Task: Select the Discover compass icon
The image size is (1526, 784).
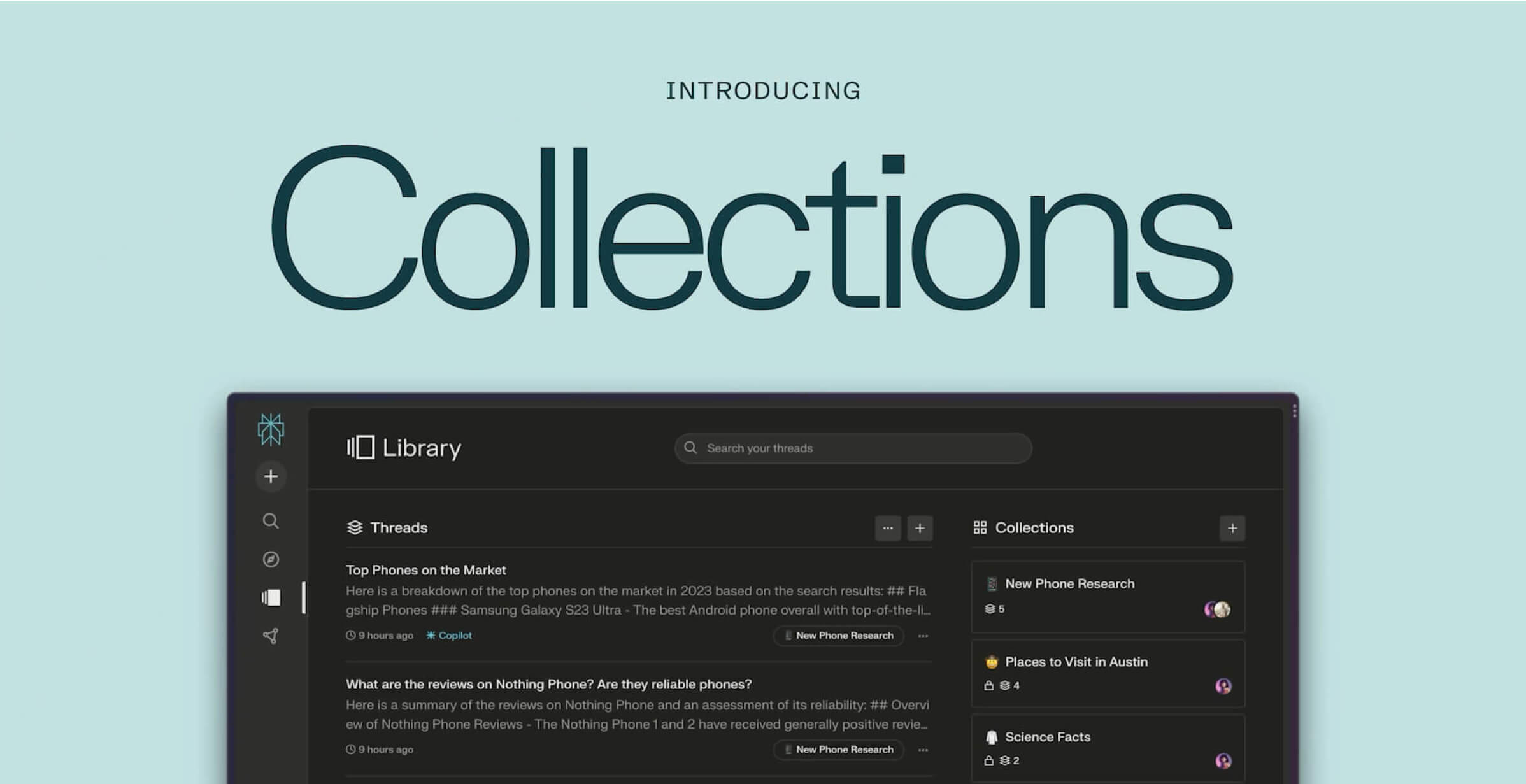Action: (271, 558)
